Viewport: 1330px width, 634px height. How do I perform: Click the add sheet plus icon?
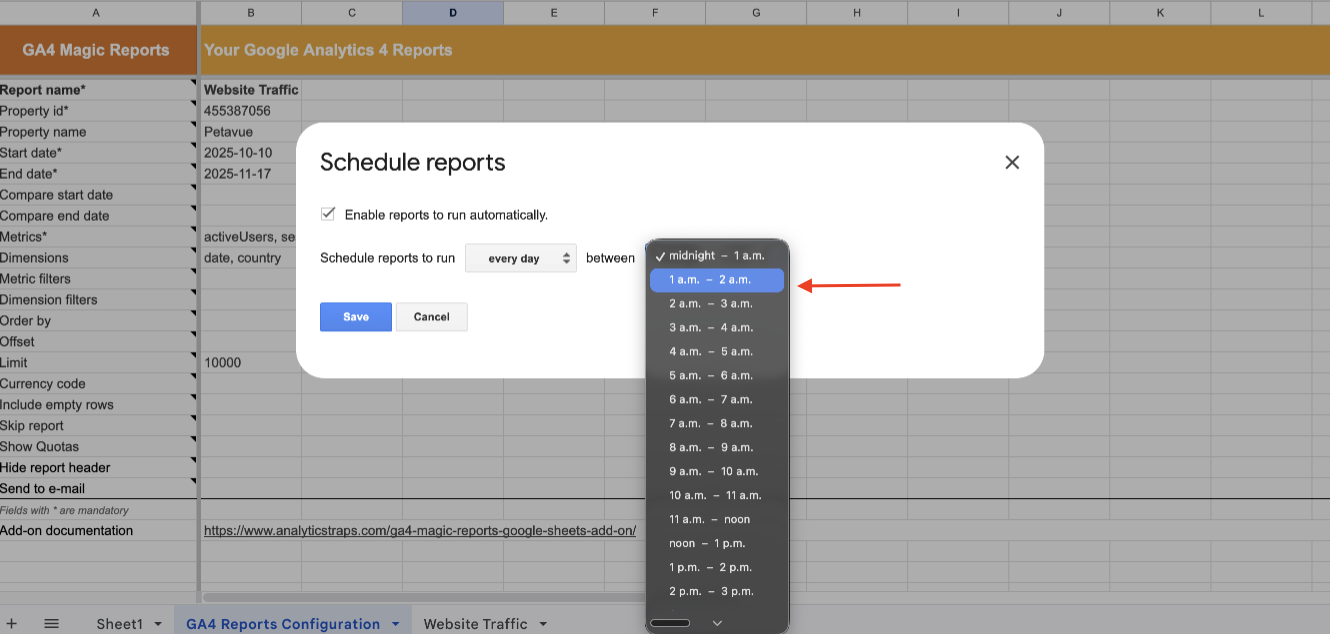point(12,624)
